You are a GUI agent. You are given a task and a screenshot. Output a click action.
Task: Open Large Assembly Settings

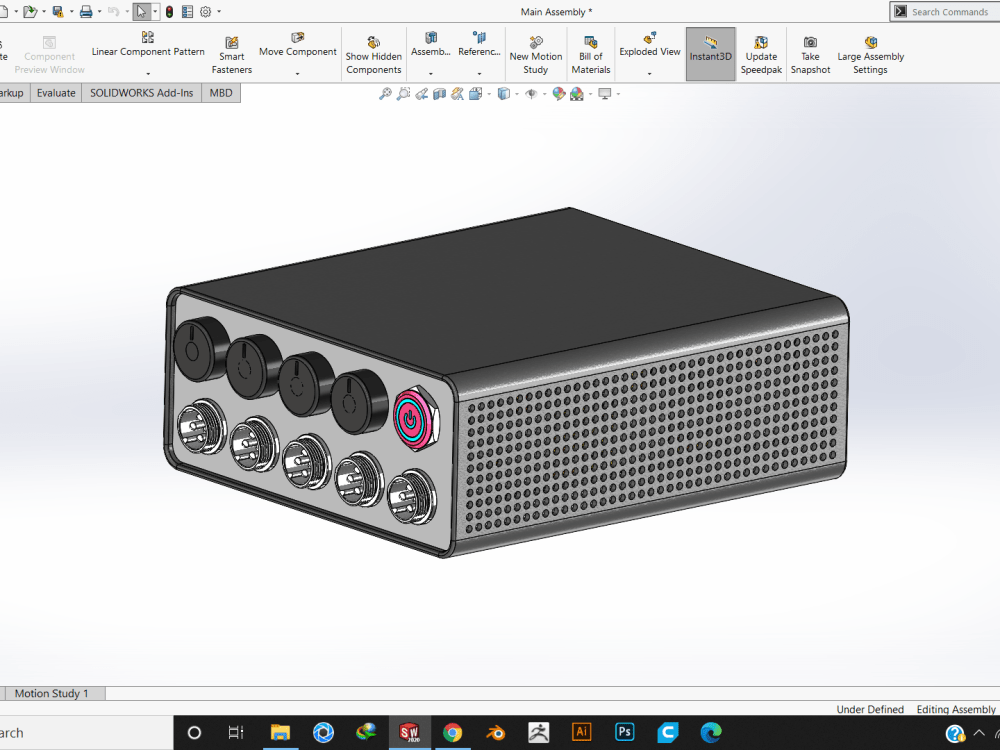pos(871,55)
